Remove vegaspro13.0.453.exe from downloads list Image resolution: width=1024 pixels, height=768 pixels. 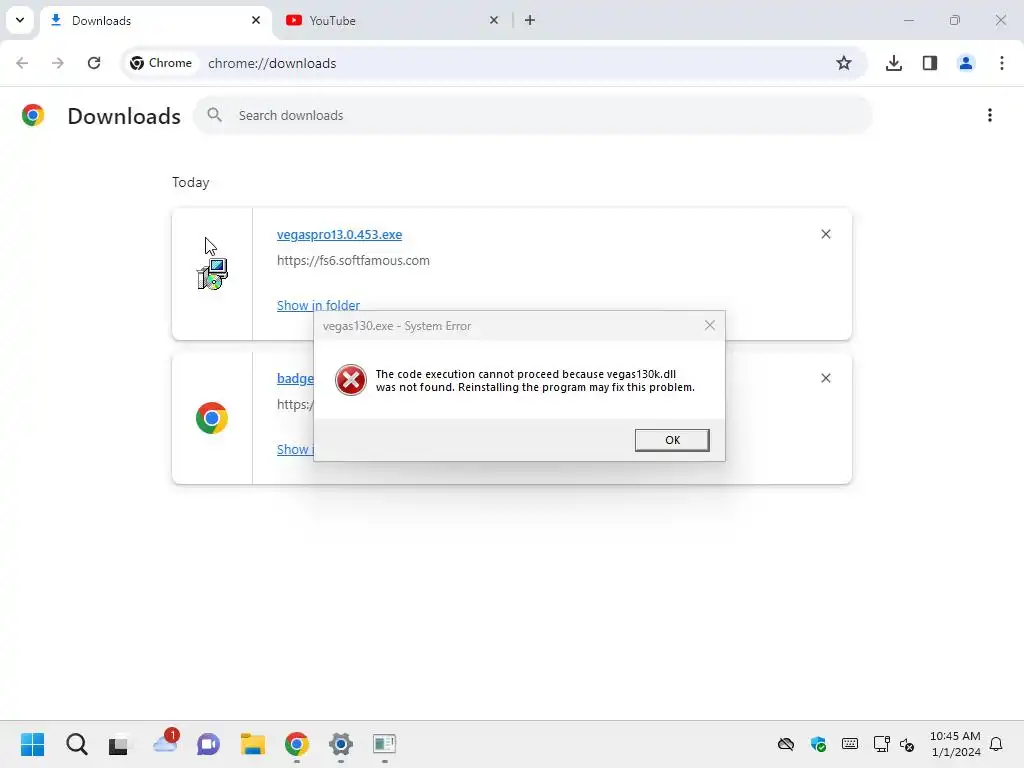click(x=825, y=234)
